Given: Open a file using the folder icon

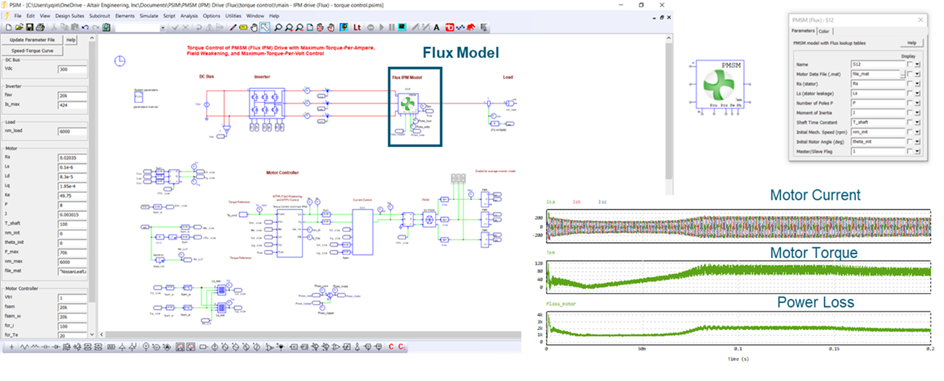Looking at the screenshot, I should 19,27.
